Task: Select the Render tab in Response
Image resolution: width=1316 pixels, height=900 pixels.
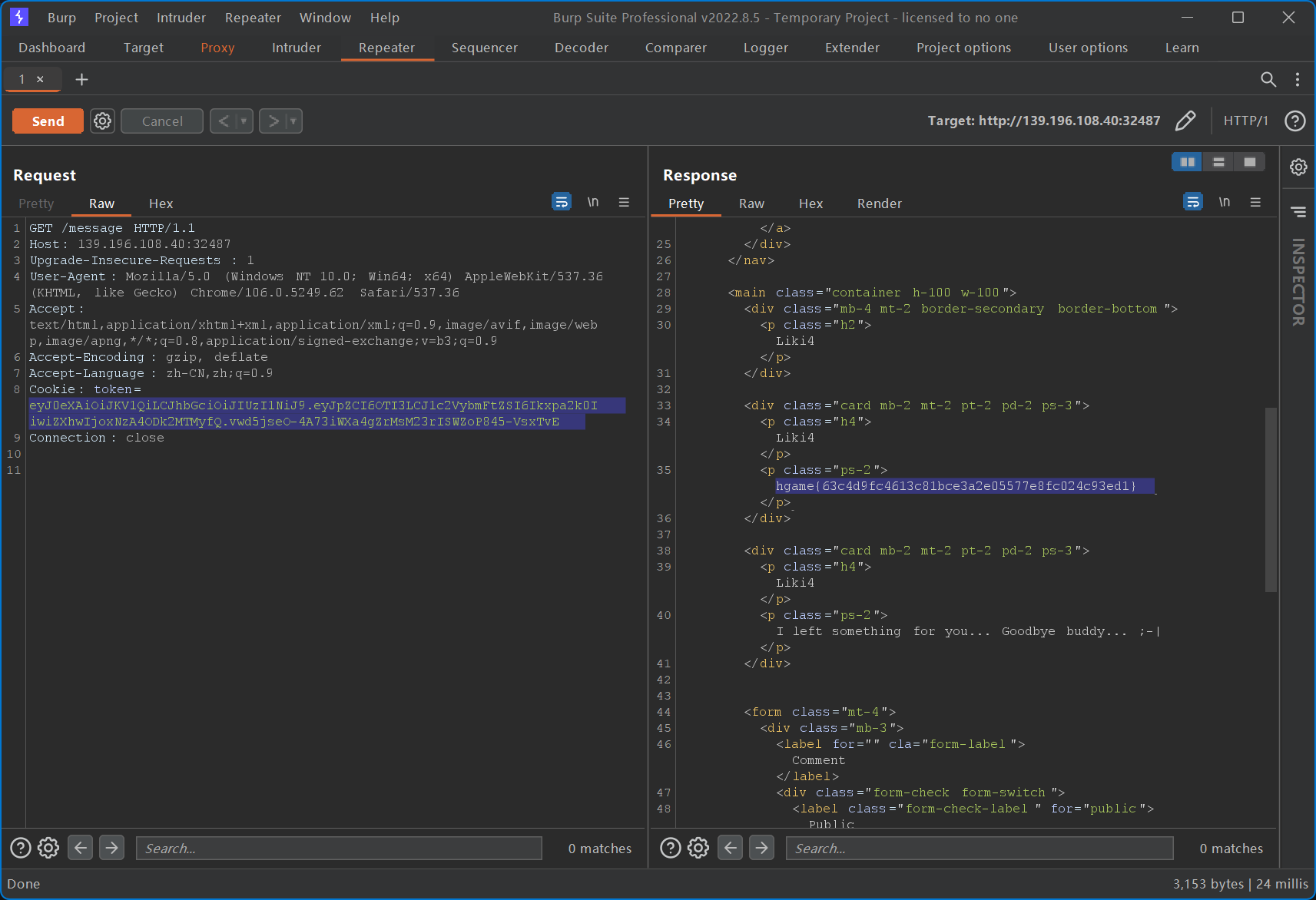Action: (879, 203)
